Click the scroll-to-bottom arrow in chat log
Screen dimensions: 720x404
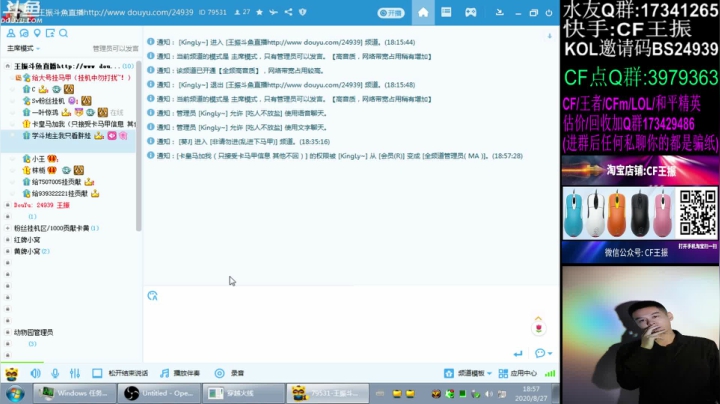549,36
